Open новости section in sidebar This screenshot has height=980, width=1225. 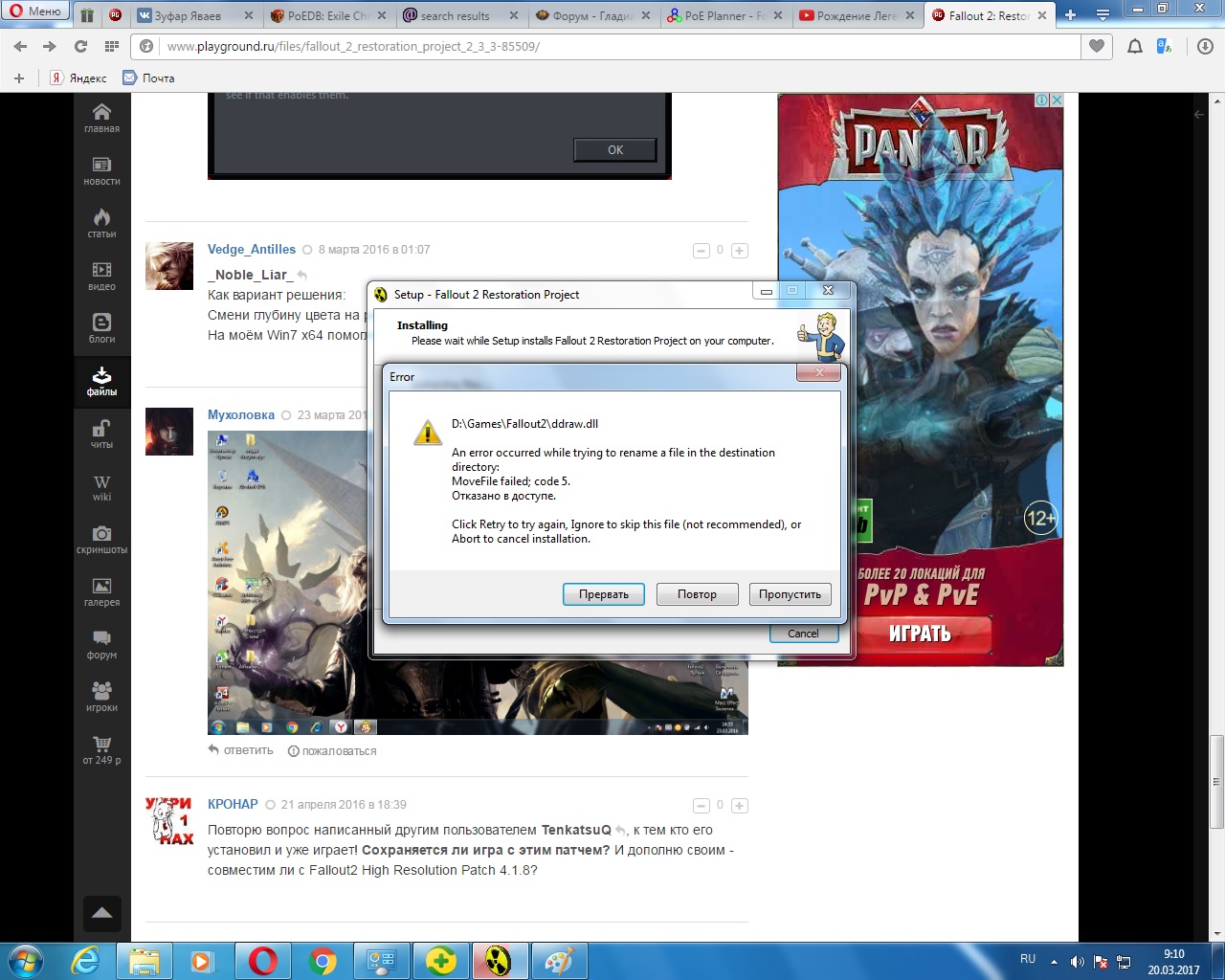101,171
